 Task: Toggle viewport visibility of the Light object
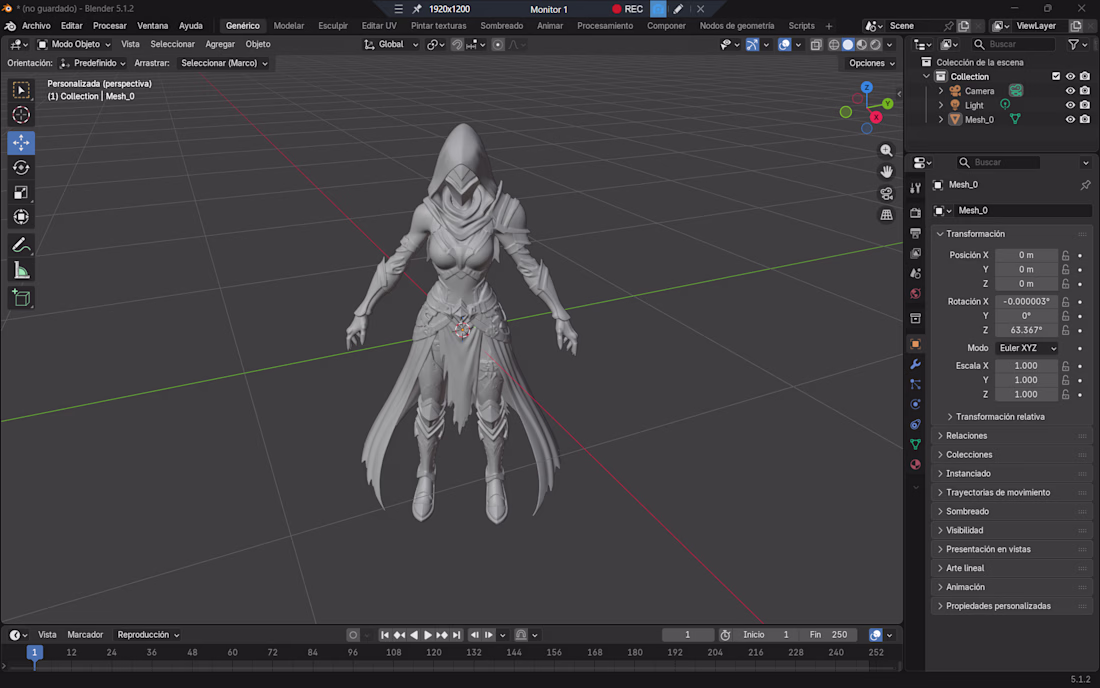(x=1070, y=105)
